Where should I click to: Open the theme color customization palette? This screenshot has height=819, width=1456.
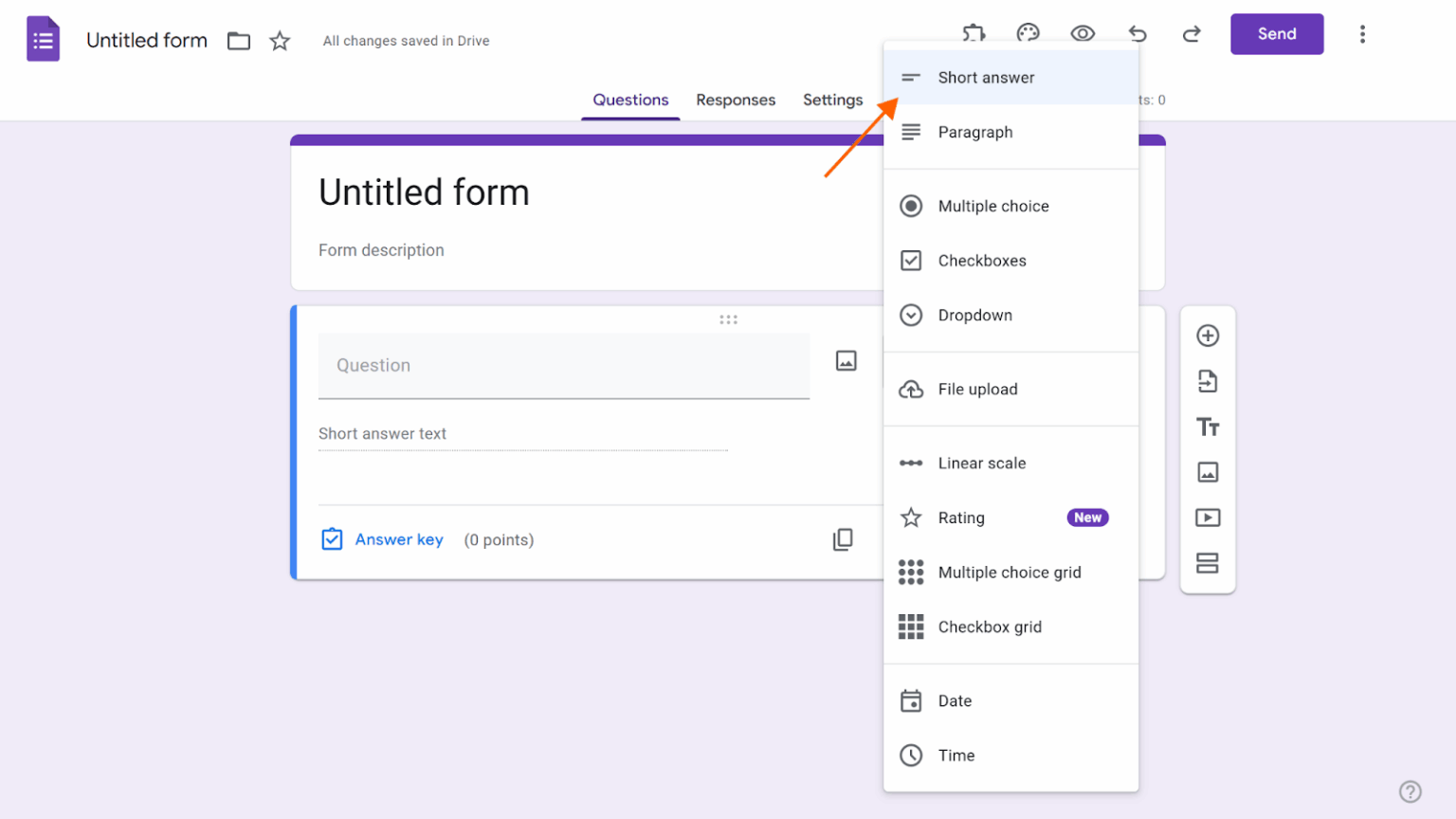pyautogui.click(x=1028, y=33)
